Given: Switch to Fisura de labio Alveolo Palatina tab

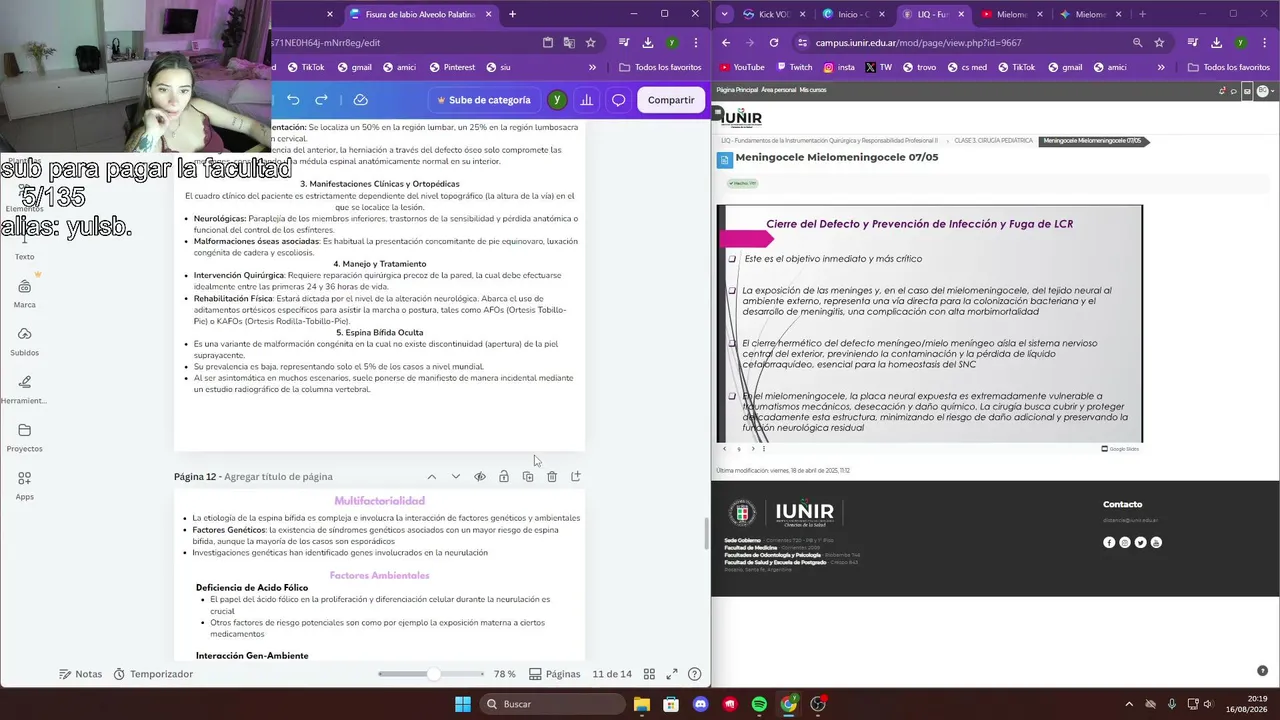Looking at the screenshot, I should 420,14.
